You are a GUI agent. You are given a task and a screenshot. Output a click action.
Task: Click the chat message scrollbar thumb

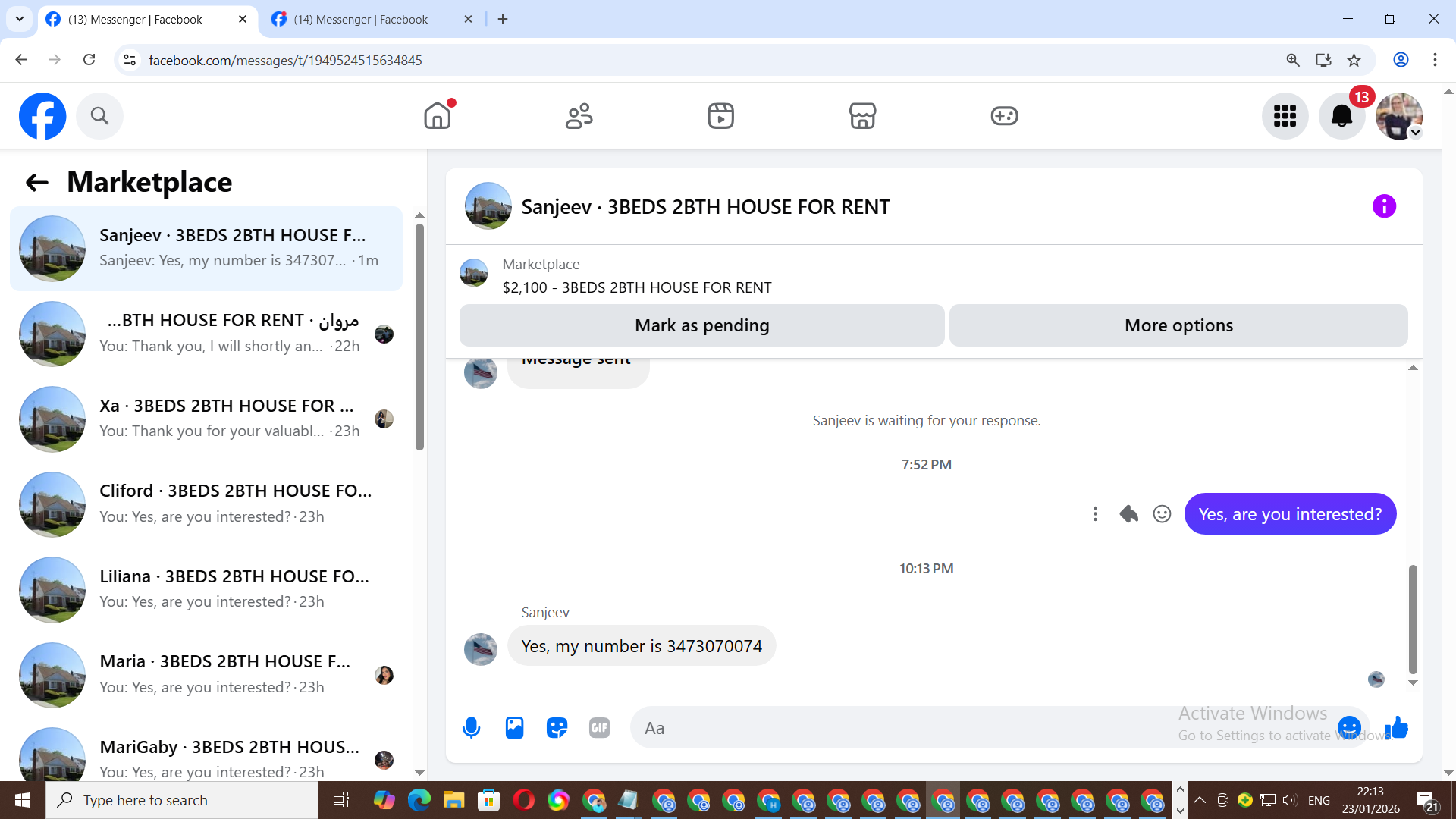pos(1413,618)
